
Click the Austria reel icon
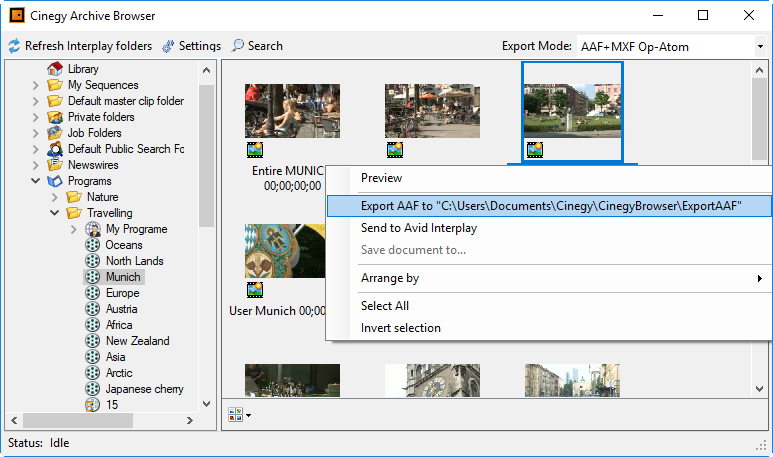(93, 309)
